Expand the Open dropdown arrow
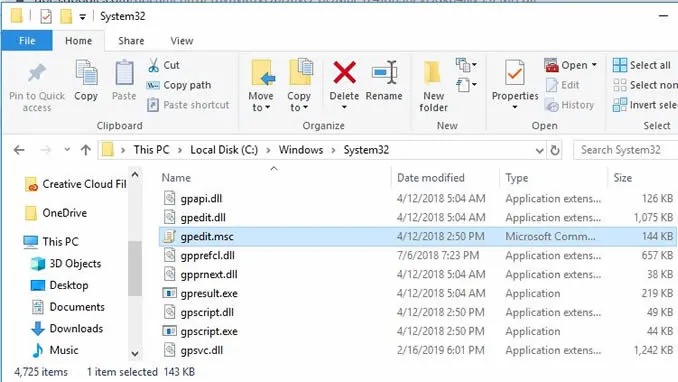Image resolution: width=678 pixels, height=382 pixels. (x=595, y=65)
